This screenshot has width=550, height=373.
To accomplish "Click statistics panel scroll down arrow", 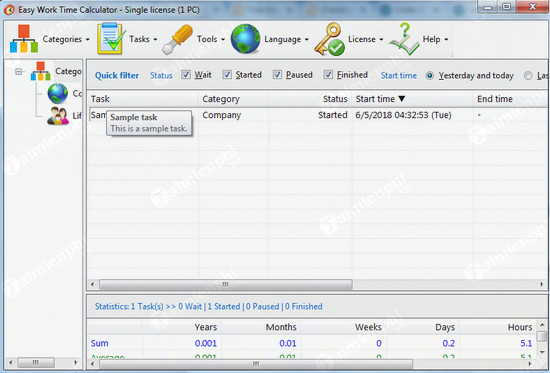I will tap(542, 352).
